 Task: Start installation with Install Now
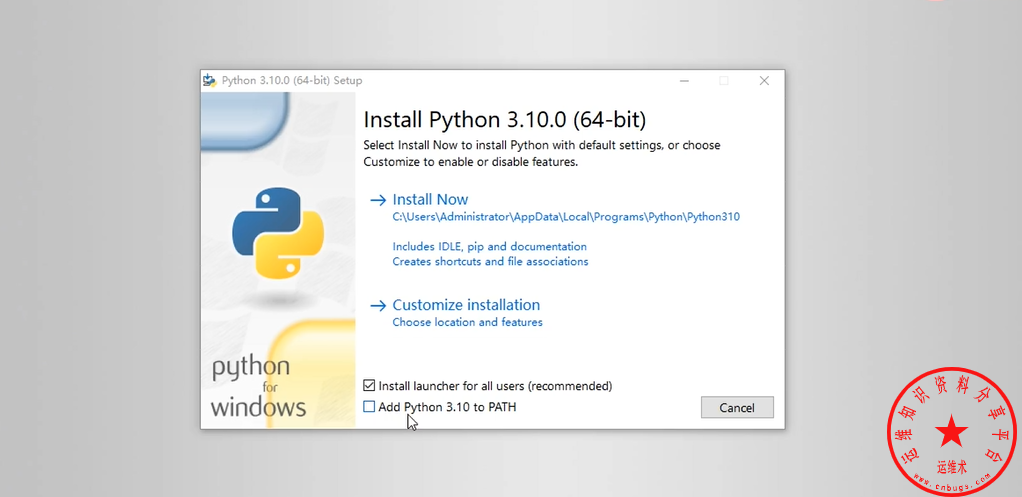click(x=430, y=200)
